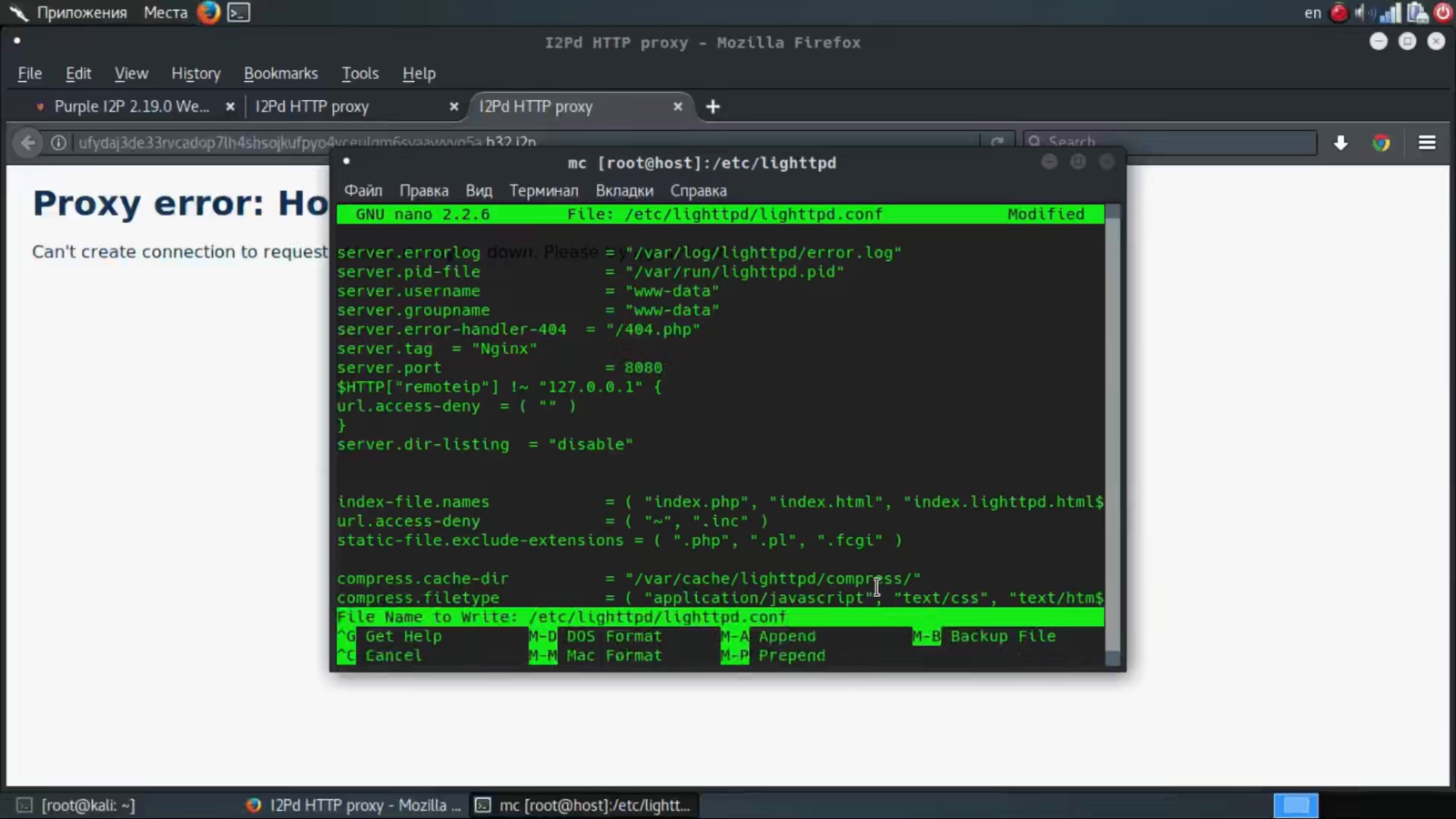Screen dimensions: 1456x819
Task: Open Firefox Bookmarks menu
Action: tap(280, 74)
